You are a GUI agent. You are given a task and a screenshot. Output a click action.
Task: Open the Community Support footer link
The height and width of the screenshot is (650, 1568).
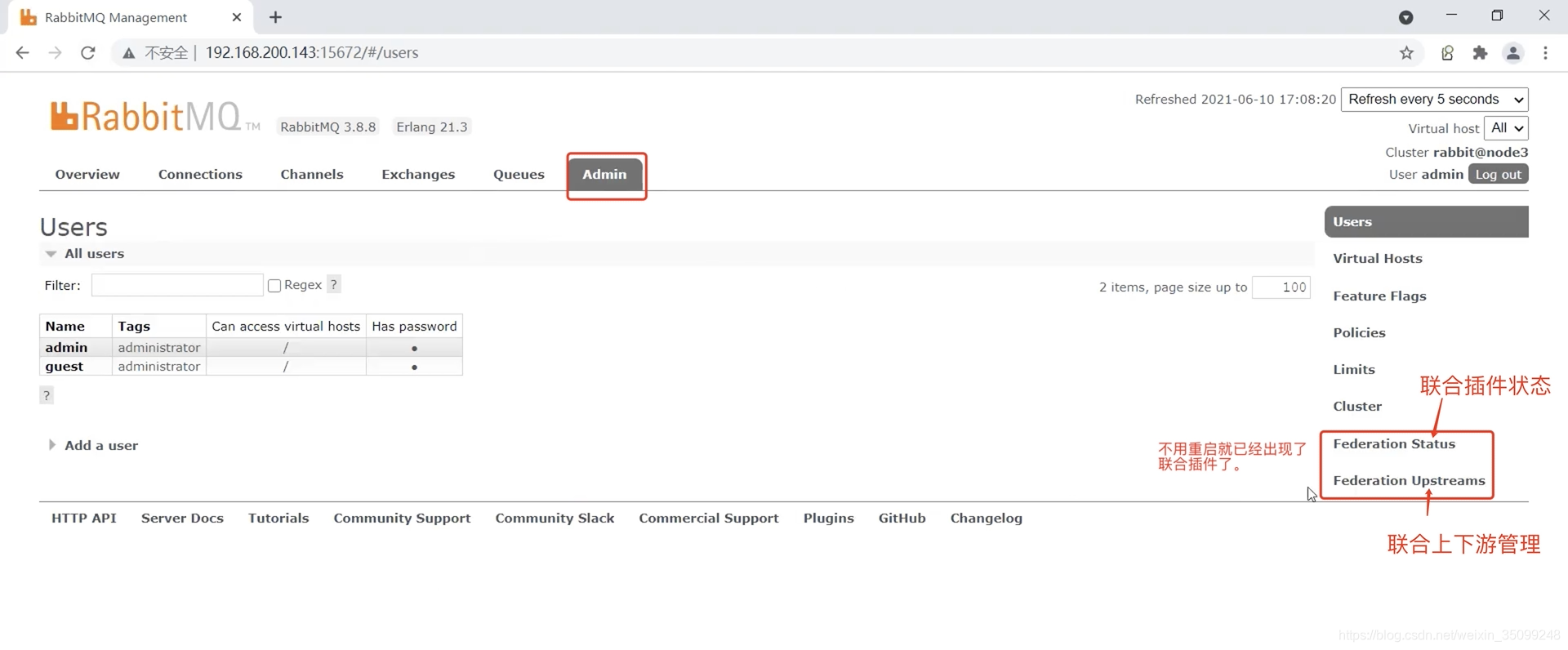click(x=402, y=518)
